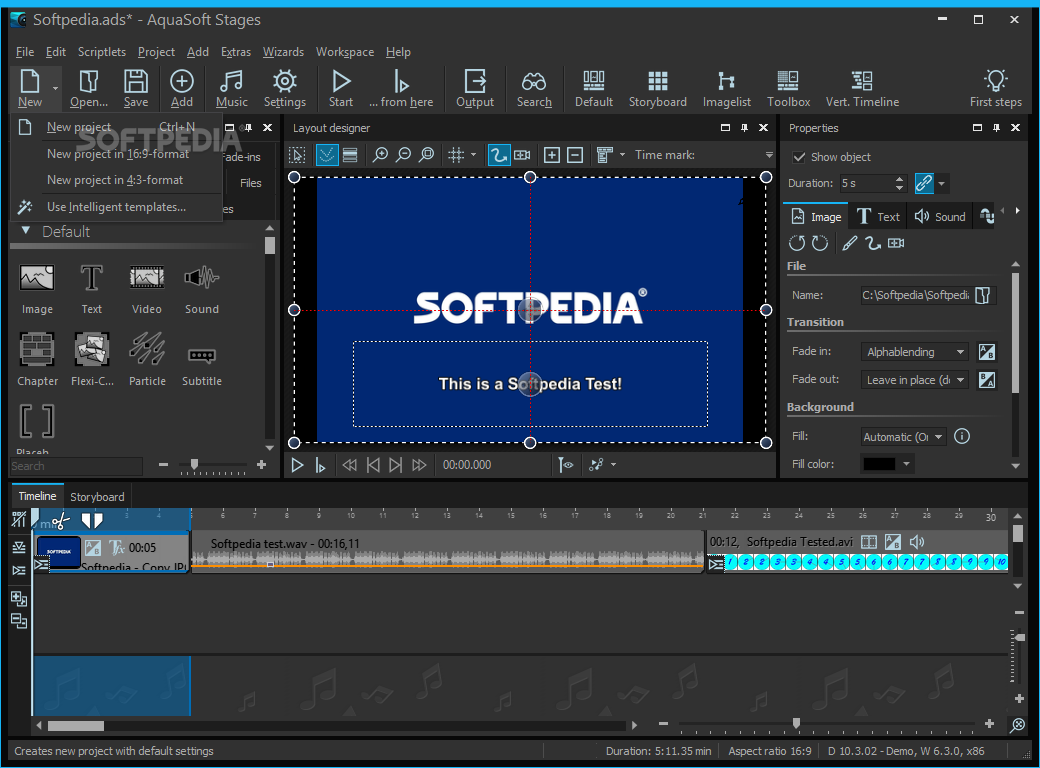Select the Chapter object in Toolbox
The width and height of the screenshot is (1040, 768).
(x=37, y=360)
